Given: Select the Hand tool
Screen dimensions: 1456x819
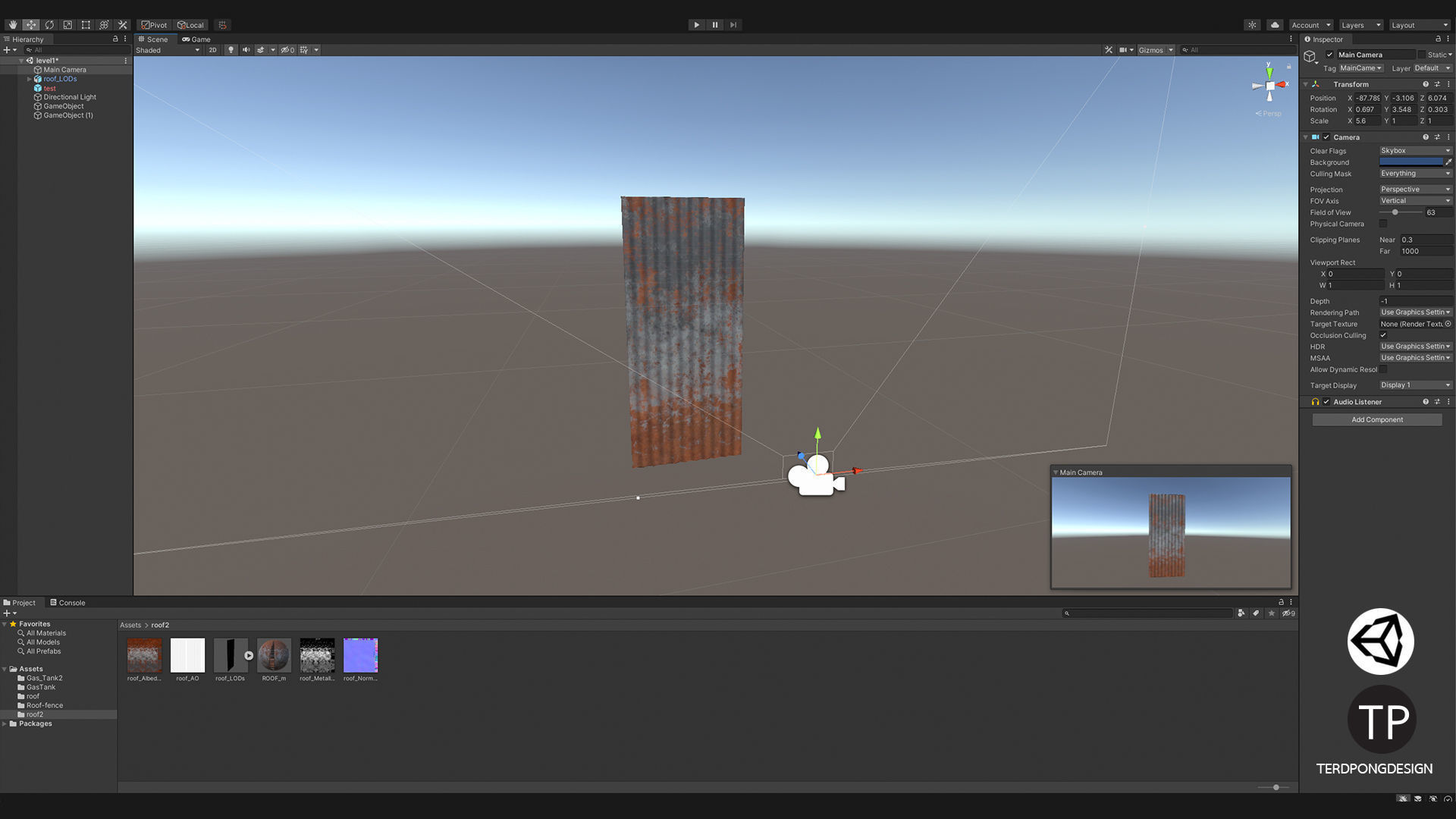Looking at the screenshot, I should [13, 25].
